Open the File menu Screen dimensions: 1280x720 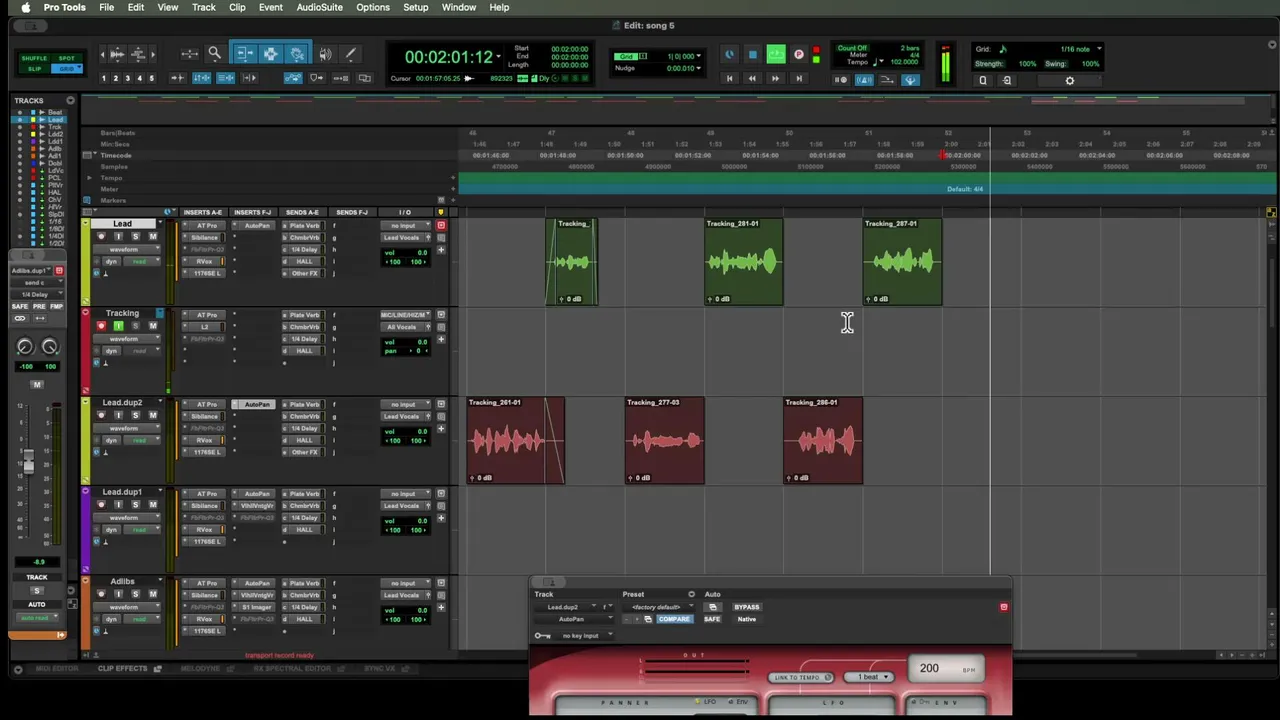pyautogui.click(x=106, y=7)
